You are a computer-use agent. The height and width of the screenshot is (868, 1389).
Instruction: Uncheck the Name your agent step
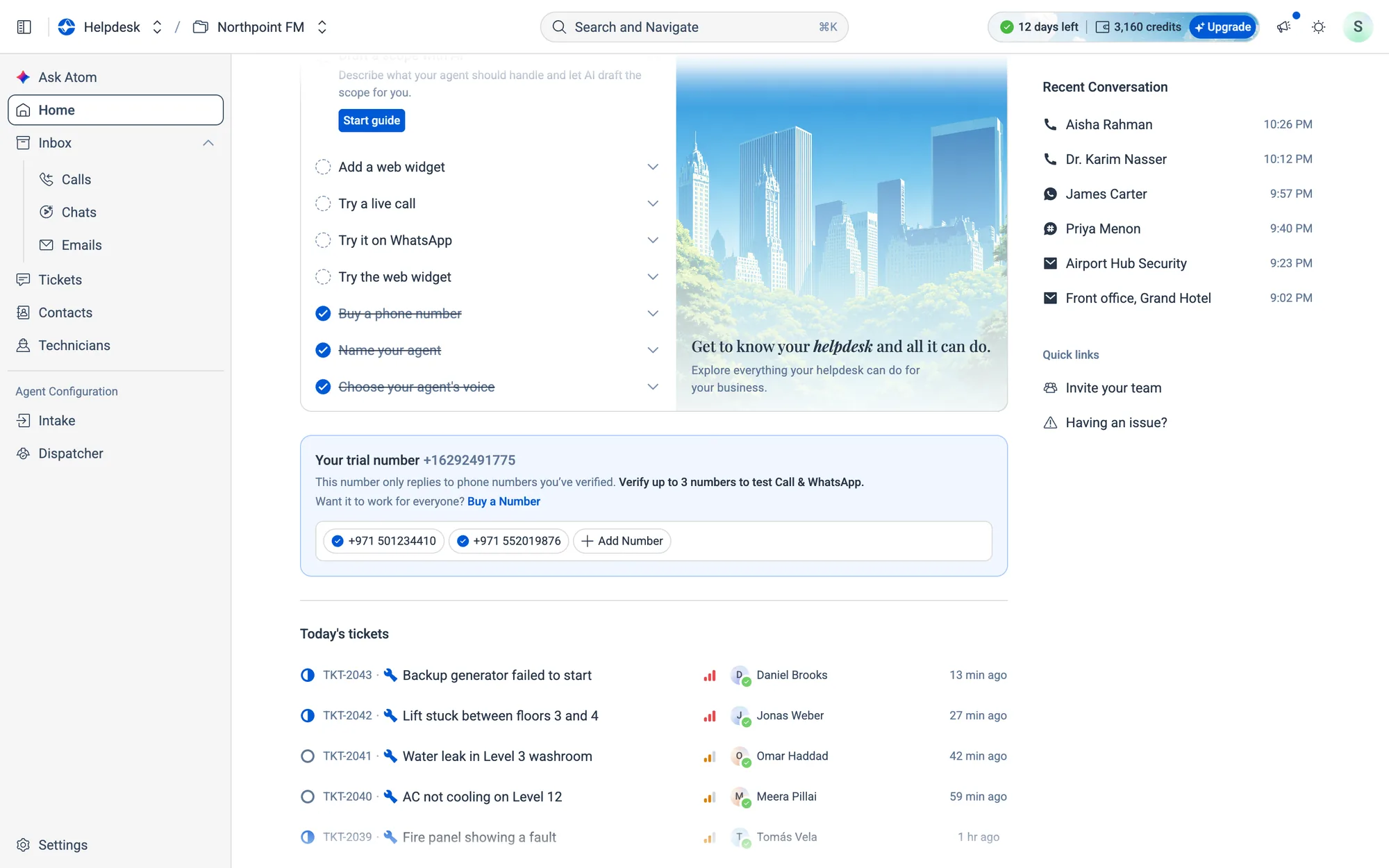point(323,350)
